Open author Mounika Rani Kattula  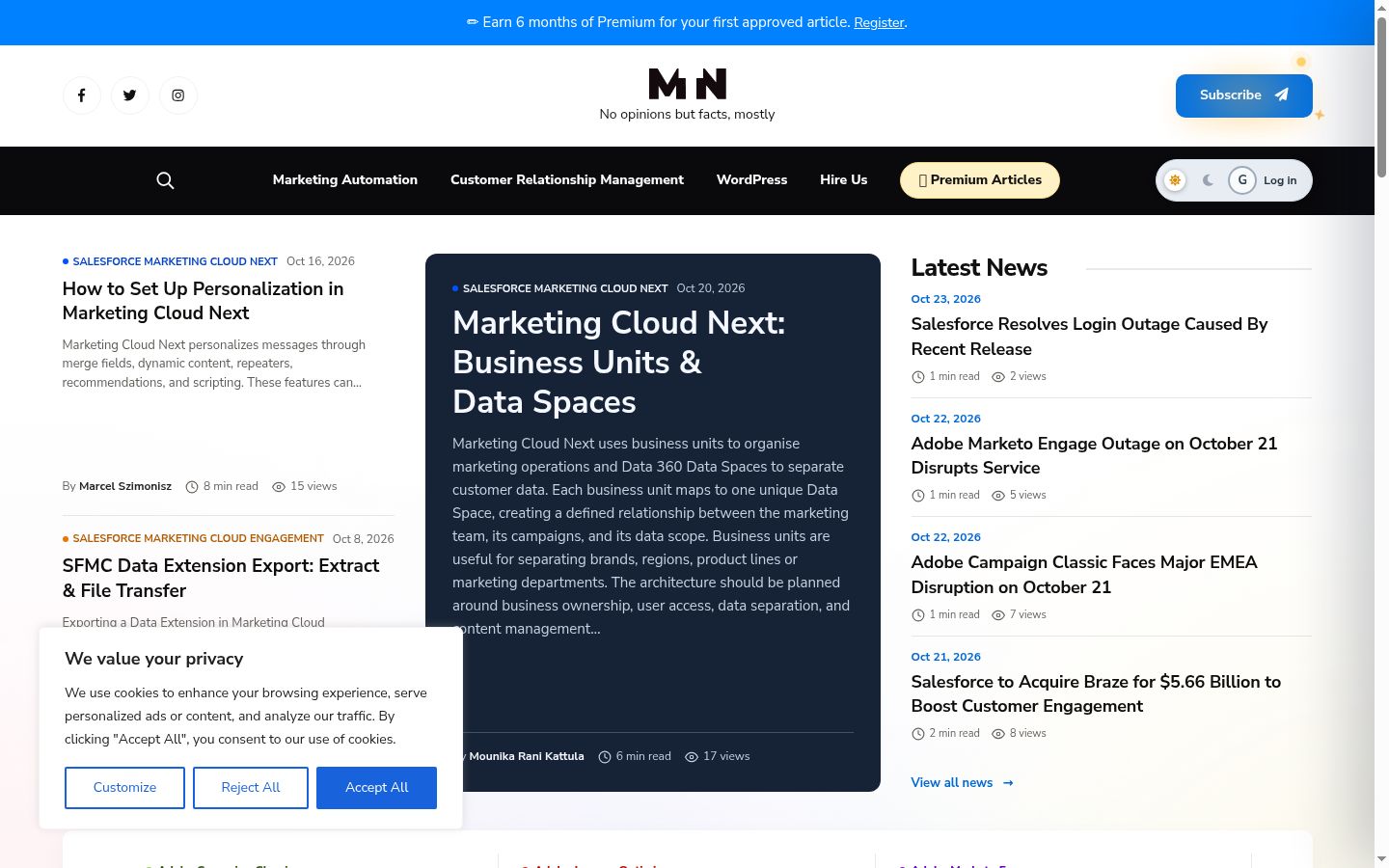pyautogui.click(x=527, y=757)
